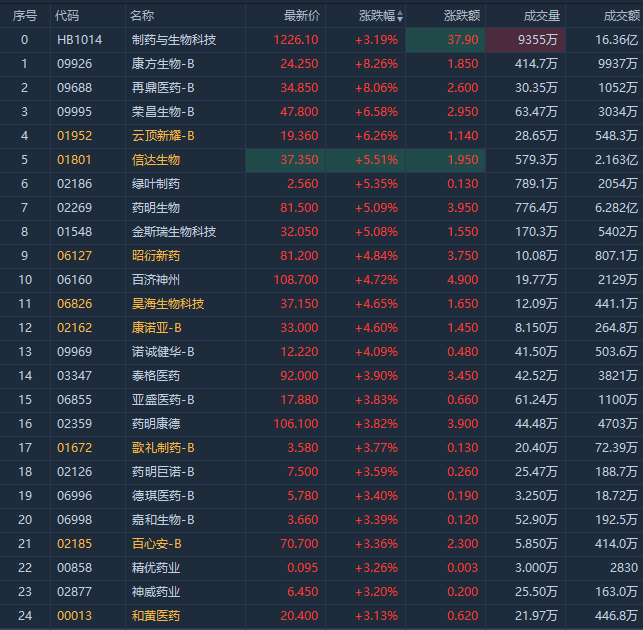643x630 pixels.
Task: Select 和黄医药 stock name
Action: point(156,616)
